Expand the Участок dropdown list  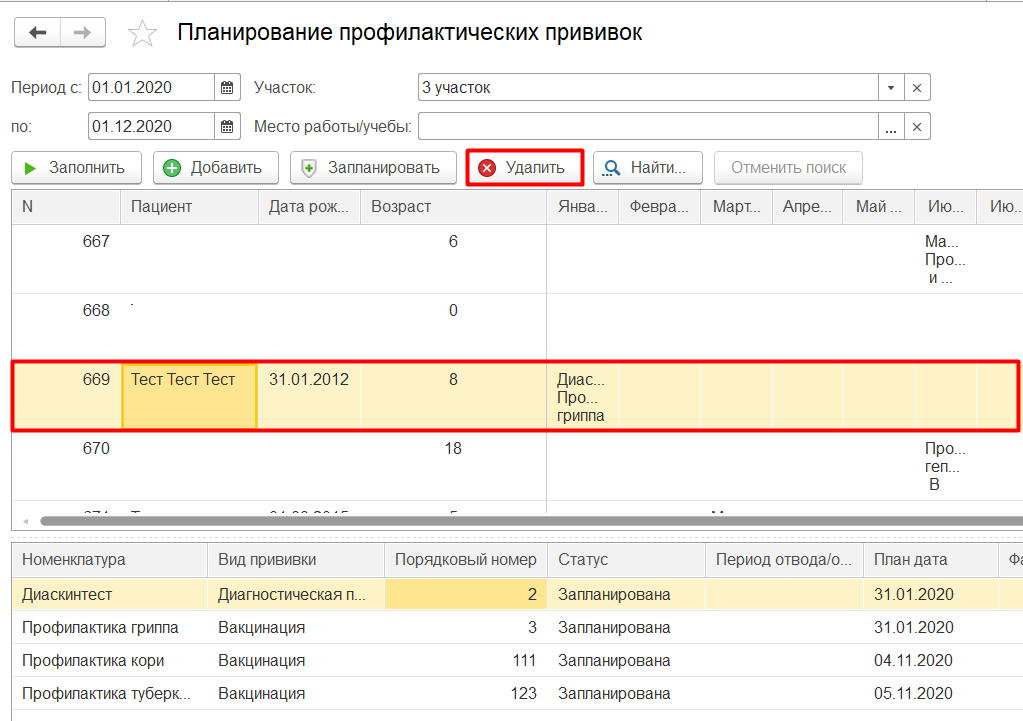[890, 88]
